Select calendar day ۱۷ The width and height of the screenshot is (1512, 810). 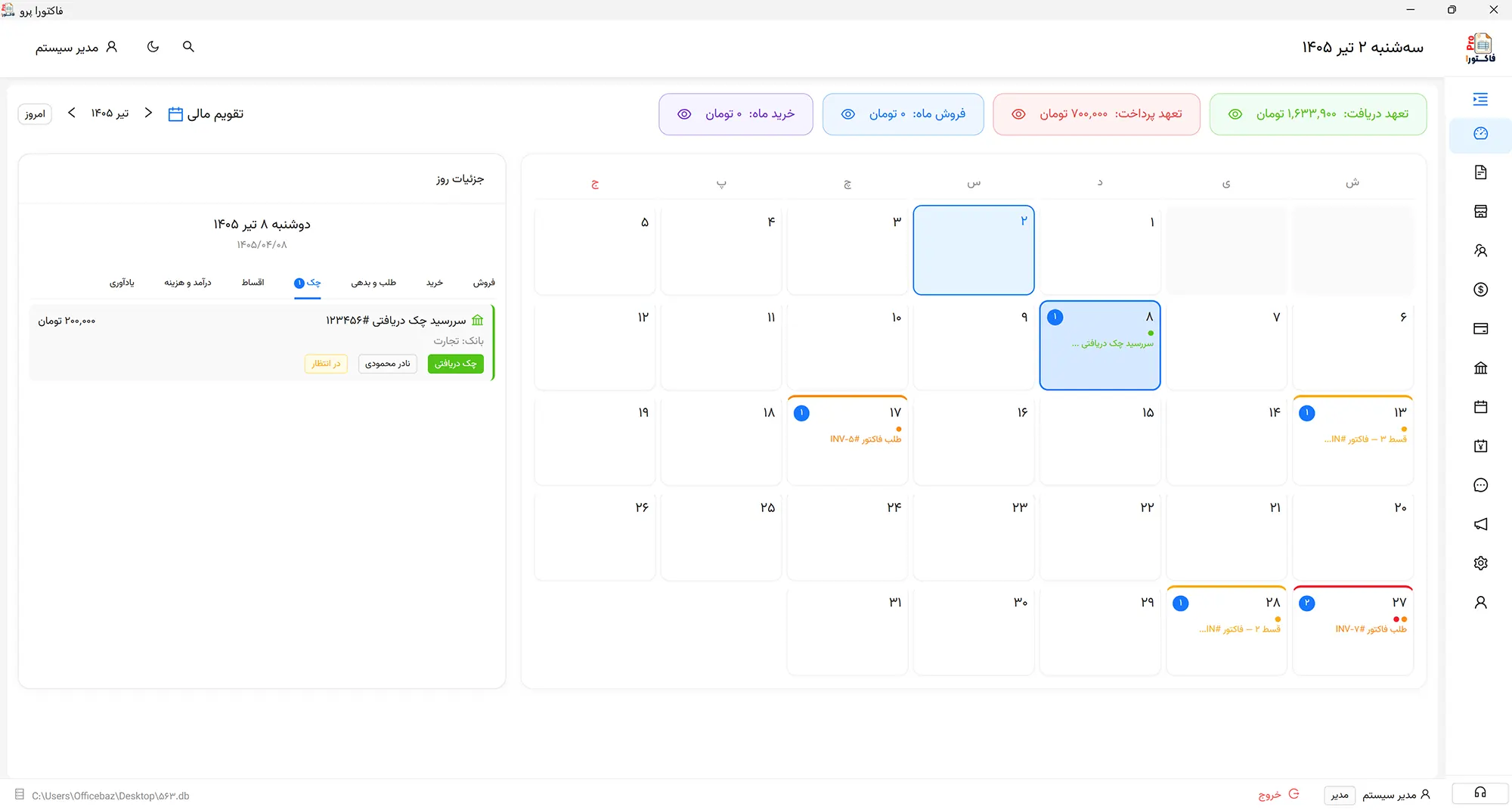(847, 440)
